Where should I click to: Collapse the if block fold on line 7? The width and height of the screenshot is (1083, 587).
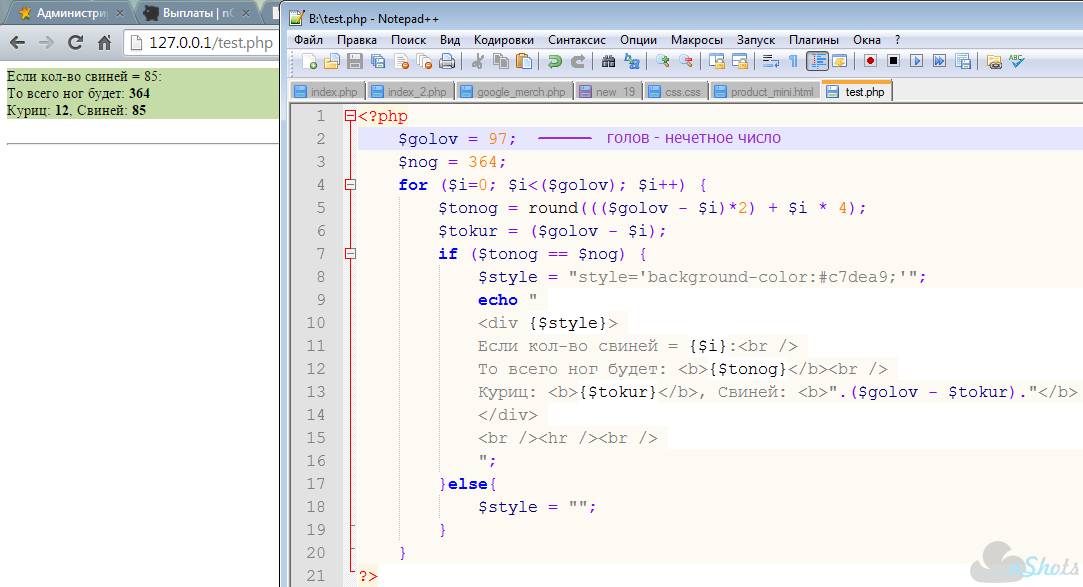tap(350, 254)
